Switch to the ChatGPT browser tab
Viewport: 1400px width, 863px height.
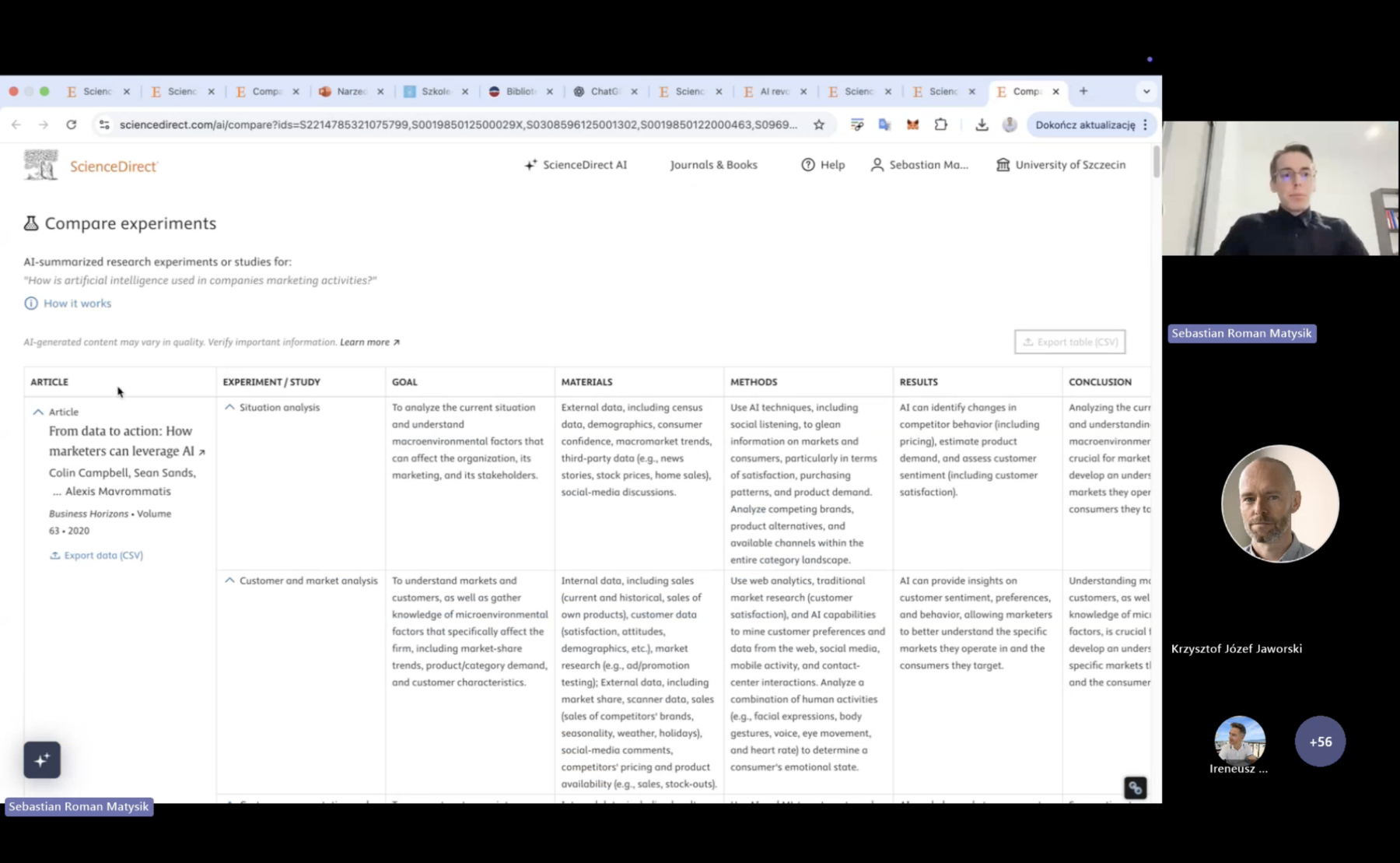(604, 91)
